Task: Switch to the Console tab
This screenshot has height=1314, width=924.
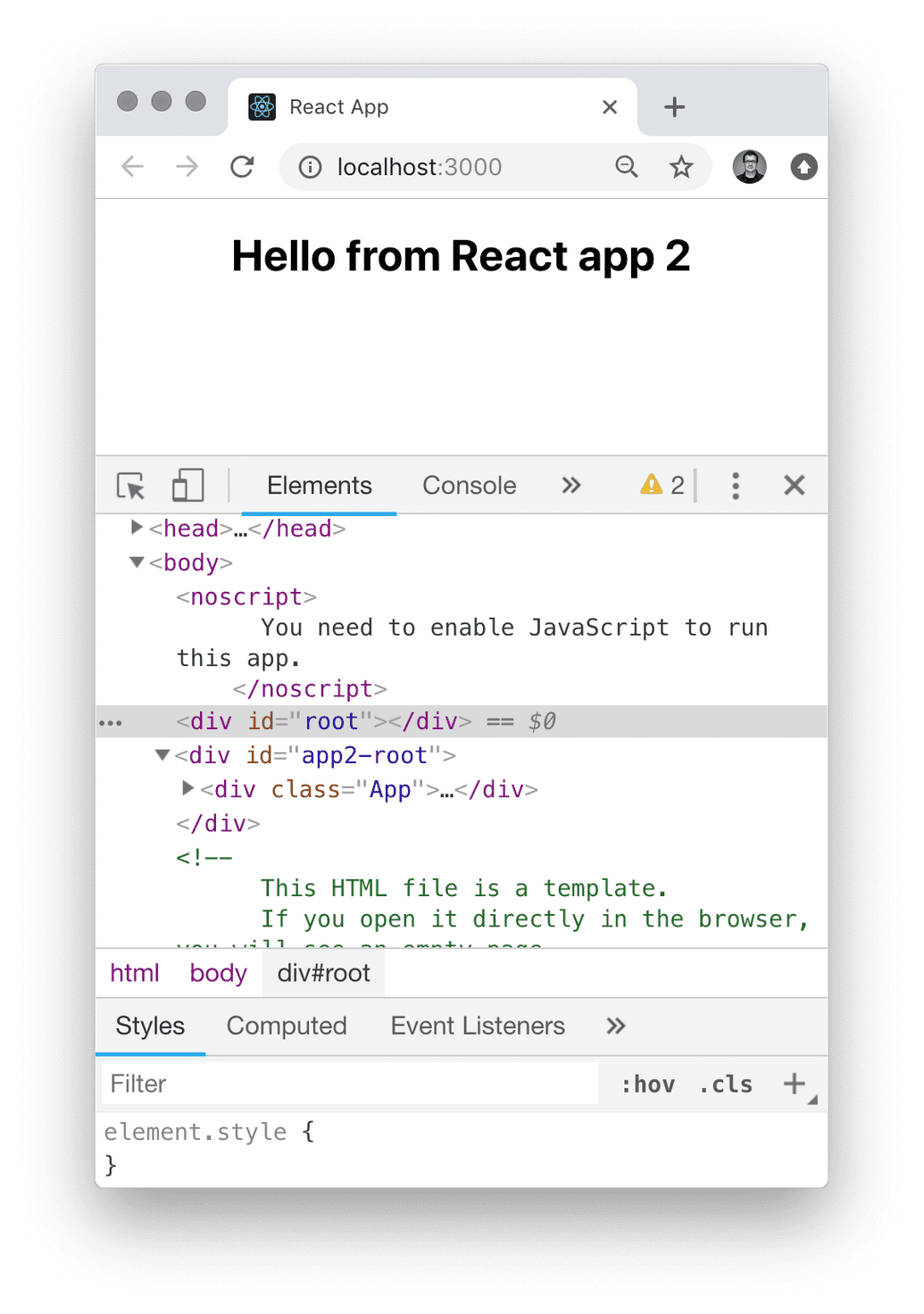Action: coord(469,486)
